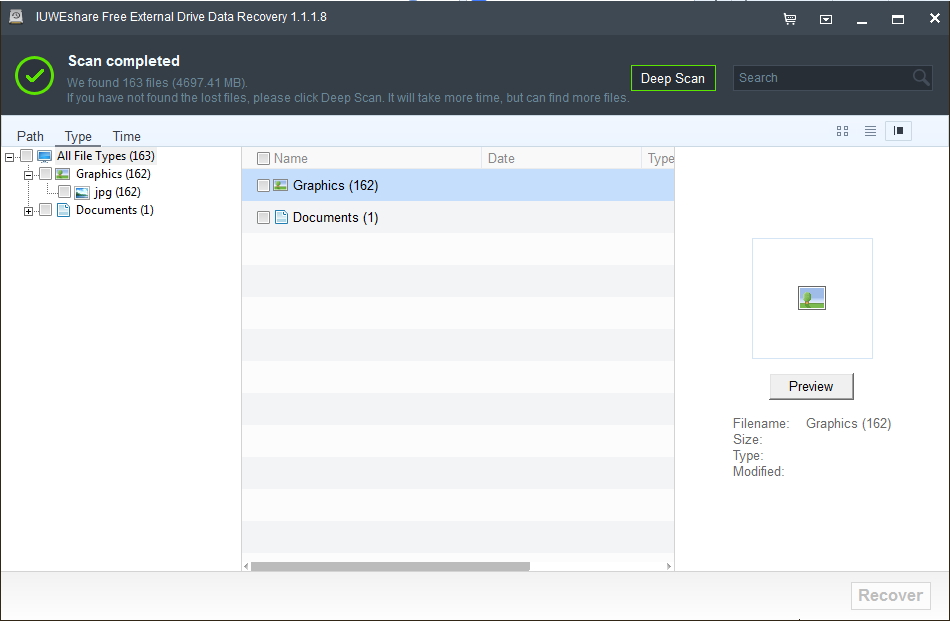
Task: Click the computer icon beside All File Types
Action: tap(45, 156)
